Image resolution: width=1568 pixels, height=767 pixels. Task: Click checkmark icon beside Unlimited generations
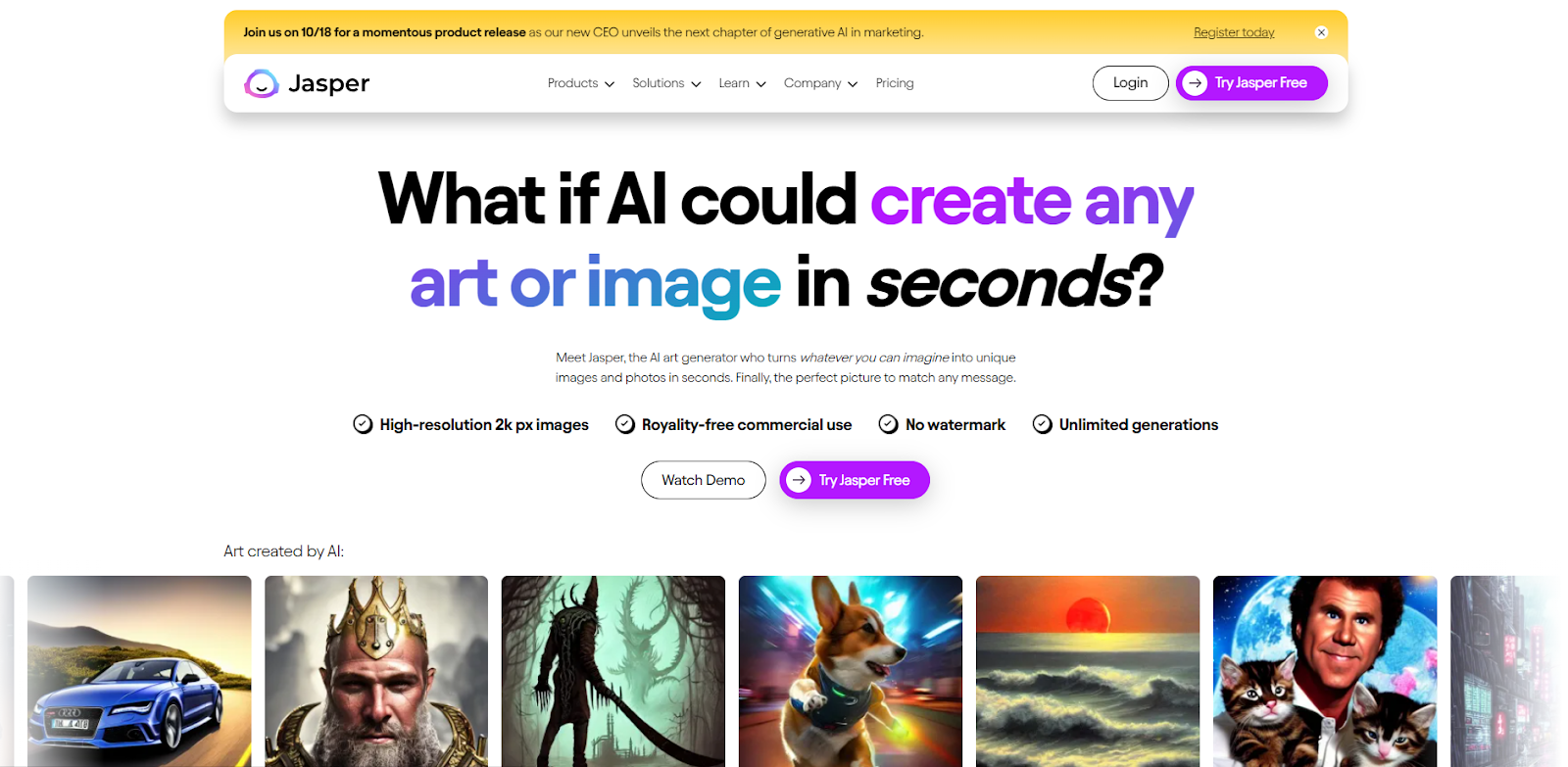(x=1042, y=424)
